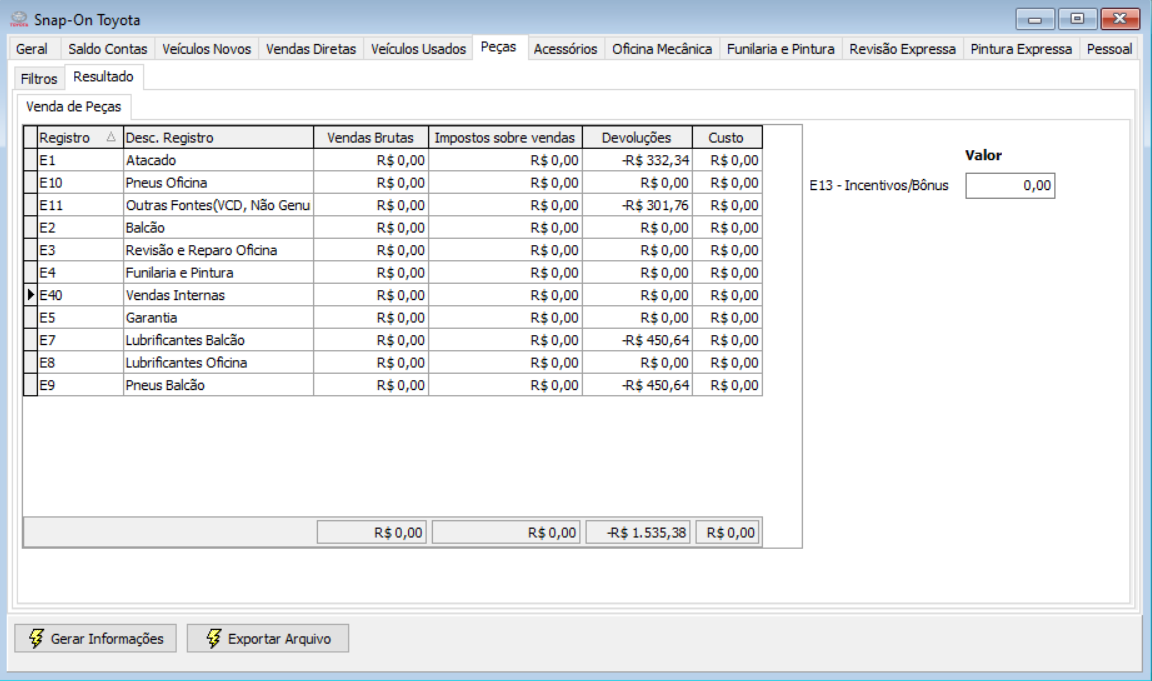The width and height of the screenshot is (1152, 681).
Task: Open the Geral tab
Action: point(32,49)
